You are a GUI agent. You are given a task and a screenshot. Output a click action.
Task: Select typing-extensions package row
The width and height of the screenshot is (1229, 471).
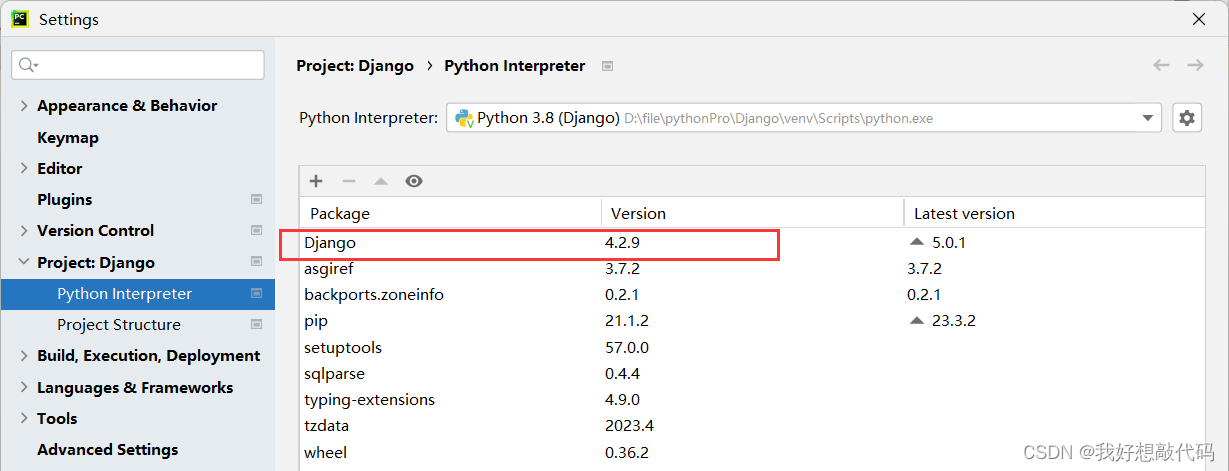click(x=752, y=400)
